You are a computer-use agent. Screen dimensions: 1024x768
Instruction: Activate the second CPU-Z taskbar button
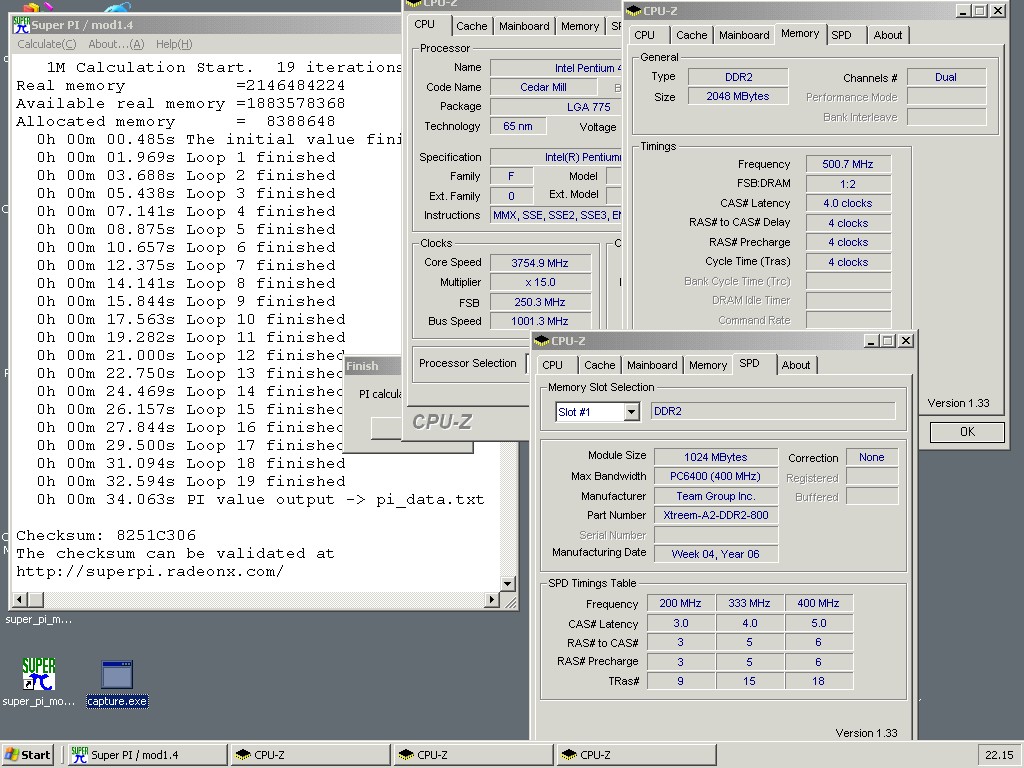point(474,755)
